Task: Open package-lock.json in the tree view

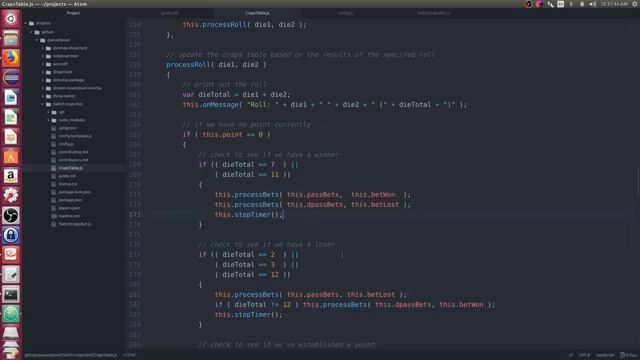Action: pyautogui.click(x=74, y=192)
